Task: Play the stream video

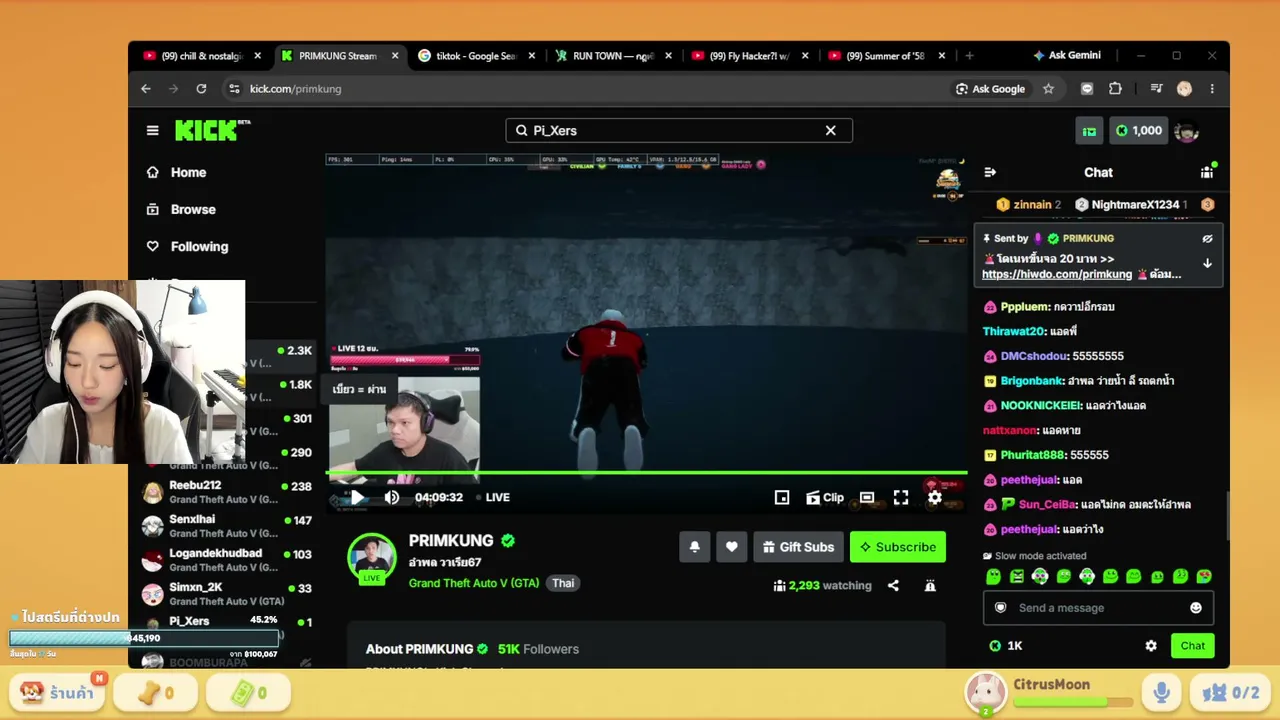Action: point(357,497)
